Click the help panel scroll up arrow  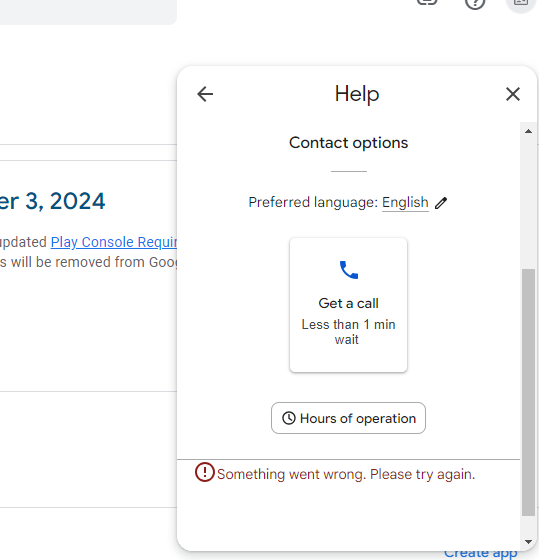[x=528, y=131]
